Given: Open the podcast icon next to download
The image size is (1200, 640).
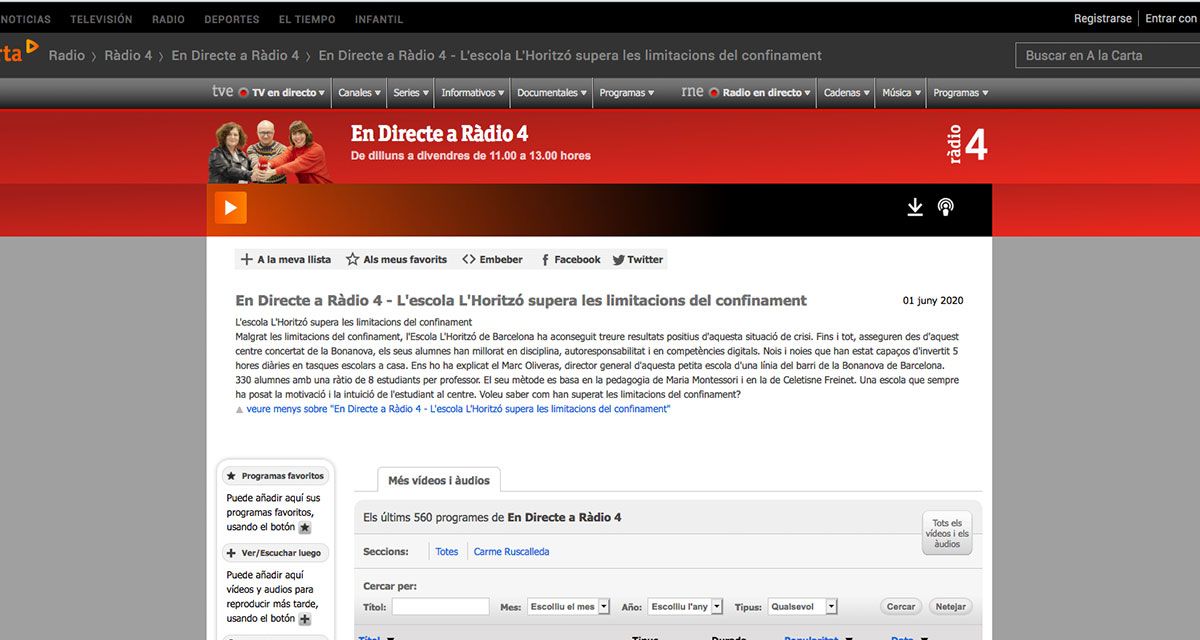Looking at the screenshot, I should click(945, 207).
